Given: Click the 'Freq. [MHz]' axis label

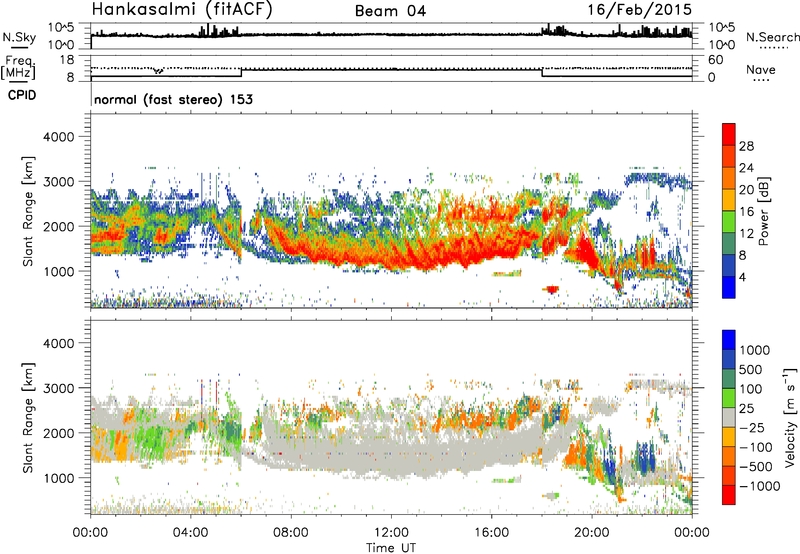Looking at the screenshot, I should [18, 68].
